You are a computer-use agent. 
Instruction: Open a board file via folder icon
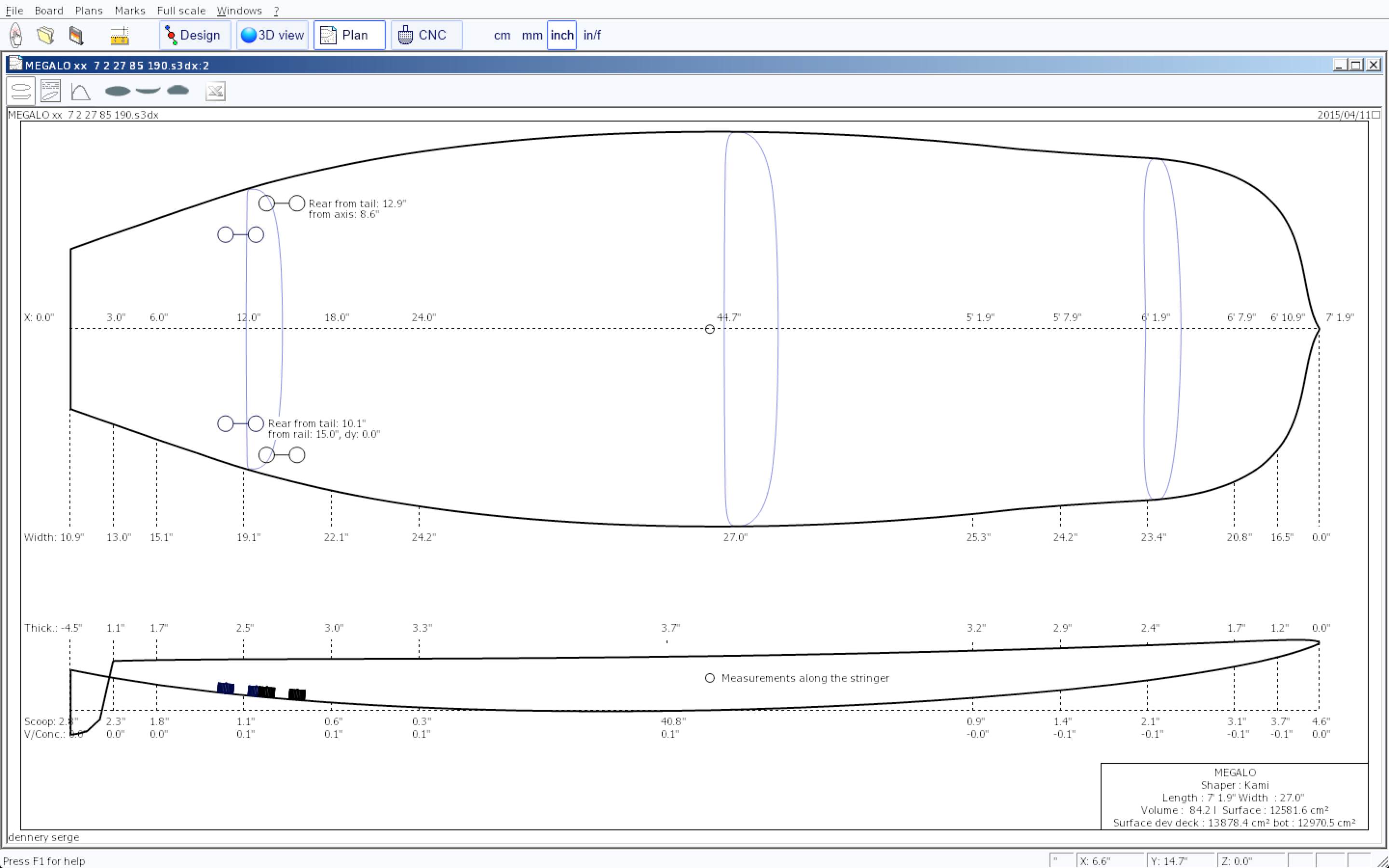point(46,35)
